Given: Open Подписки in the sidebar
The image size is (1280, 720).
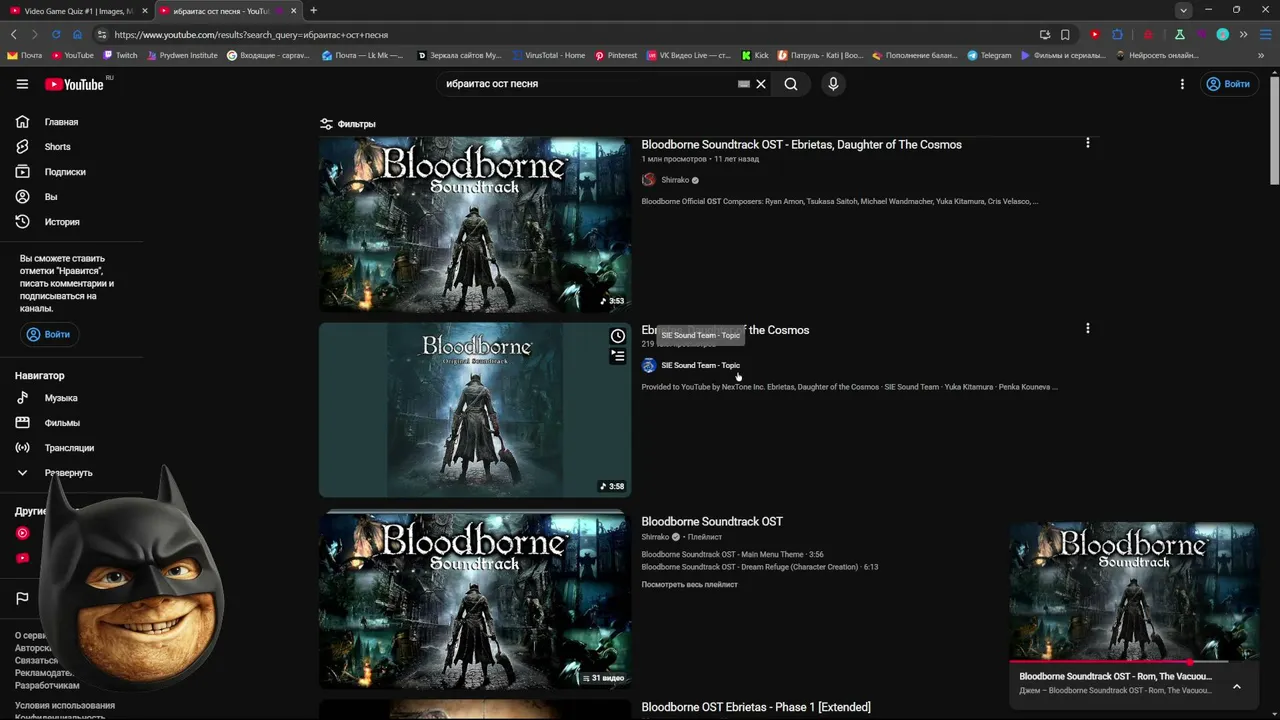Looking at the screenshot, I should [x=65, y=172].
